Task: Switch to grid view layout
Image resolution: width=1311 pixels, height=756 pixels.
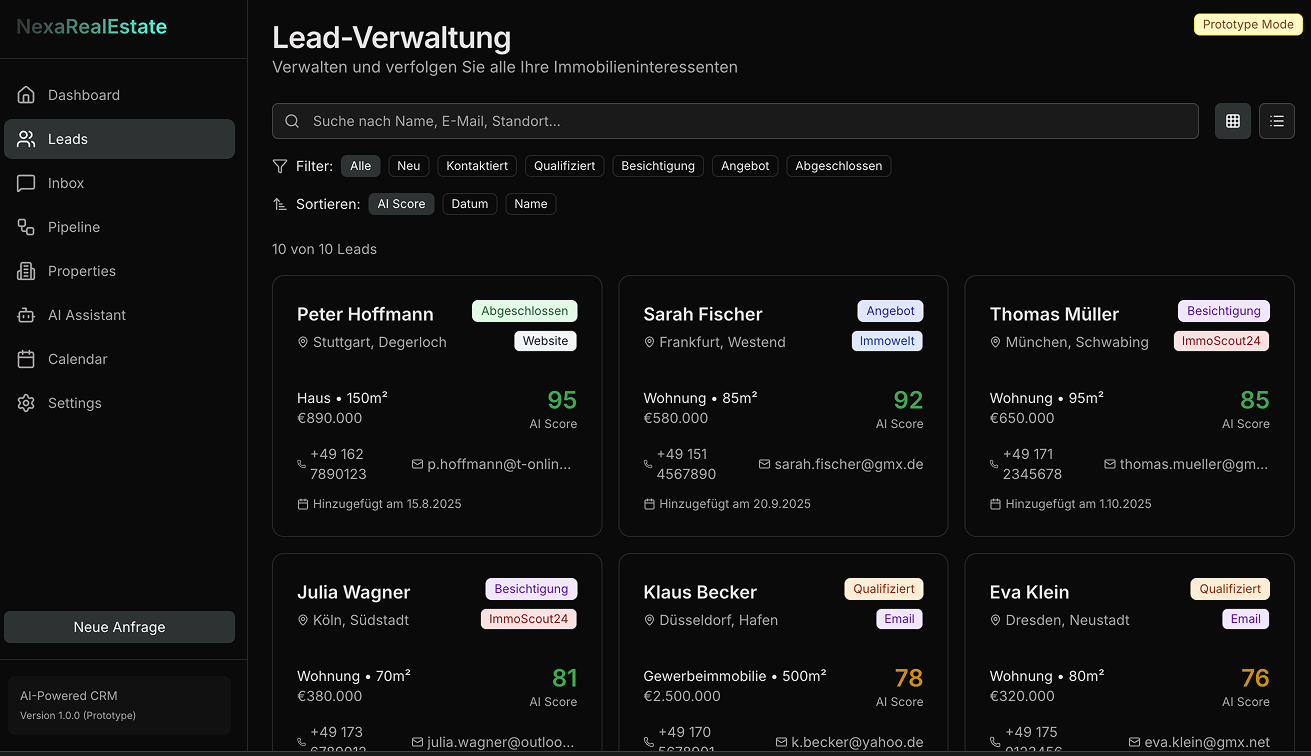Action: 1232,120
